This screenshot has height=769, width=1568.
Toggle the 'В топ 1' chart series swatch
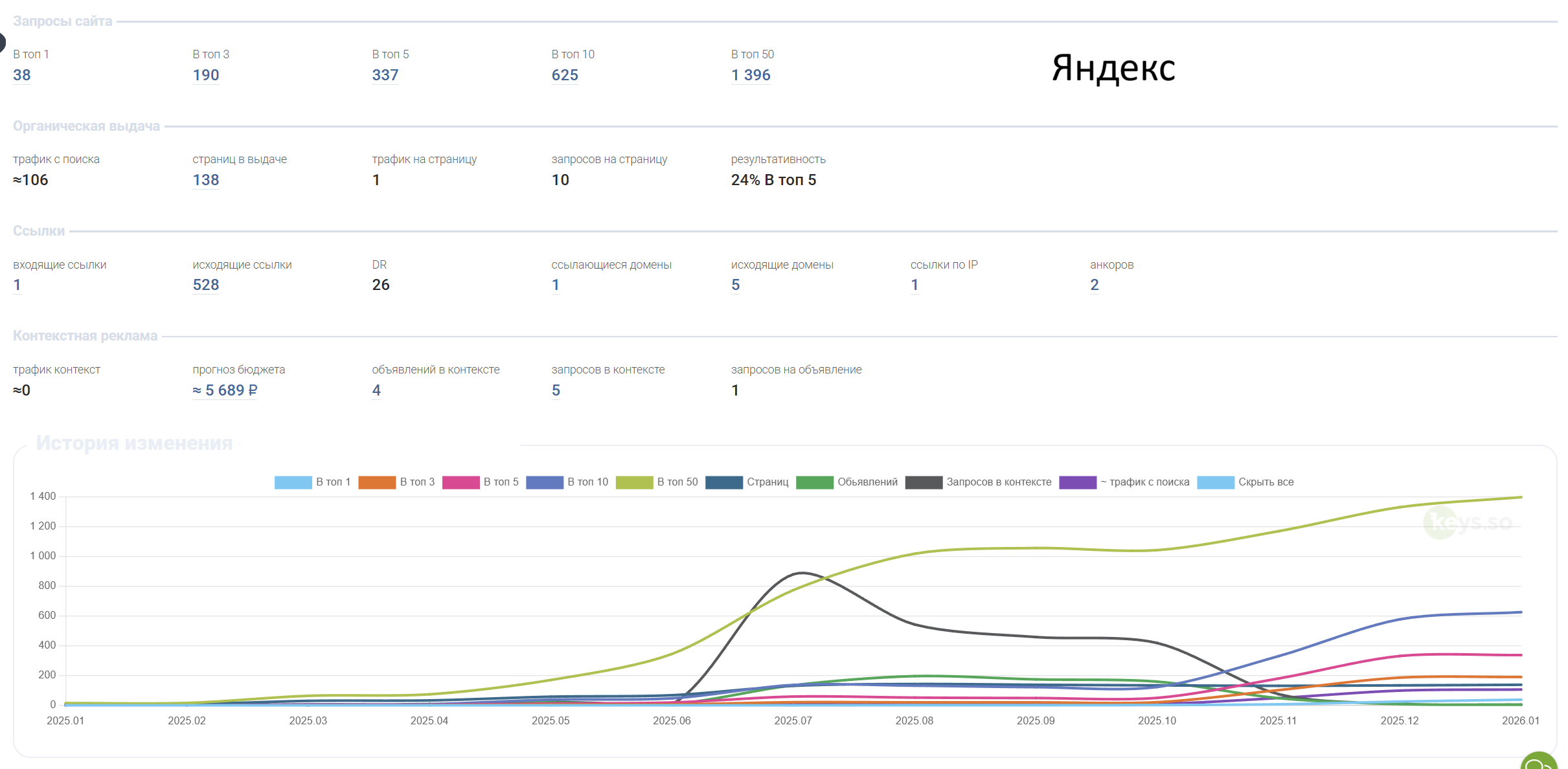[x=293, y=482]
